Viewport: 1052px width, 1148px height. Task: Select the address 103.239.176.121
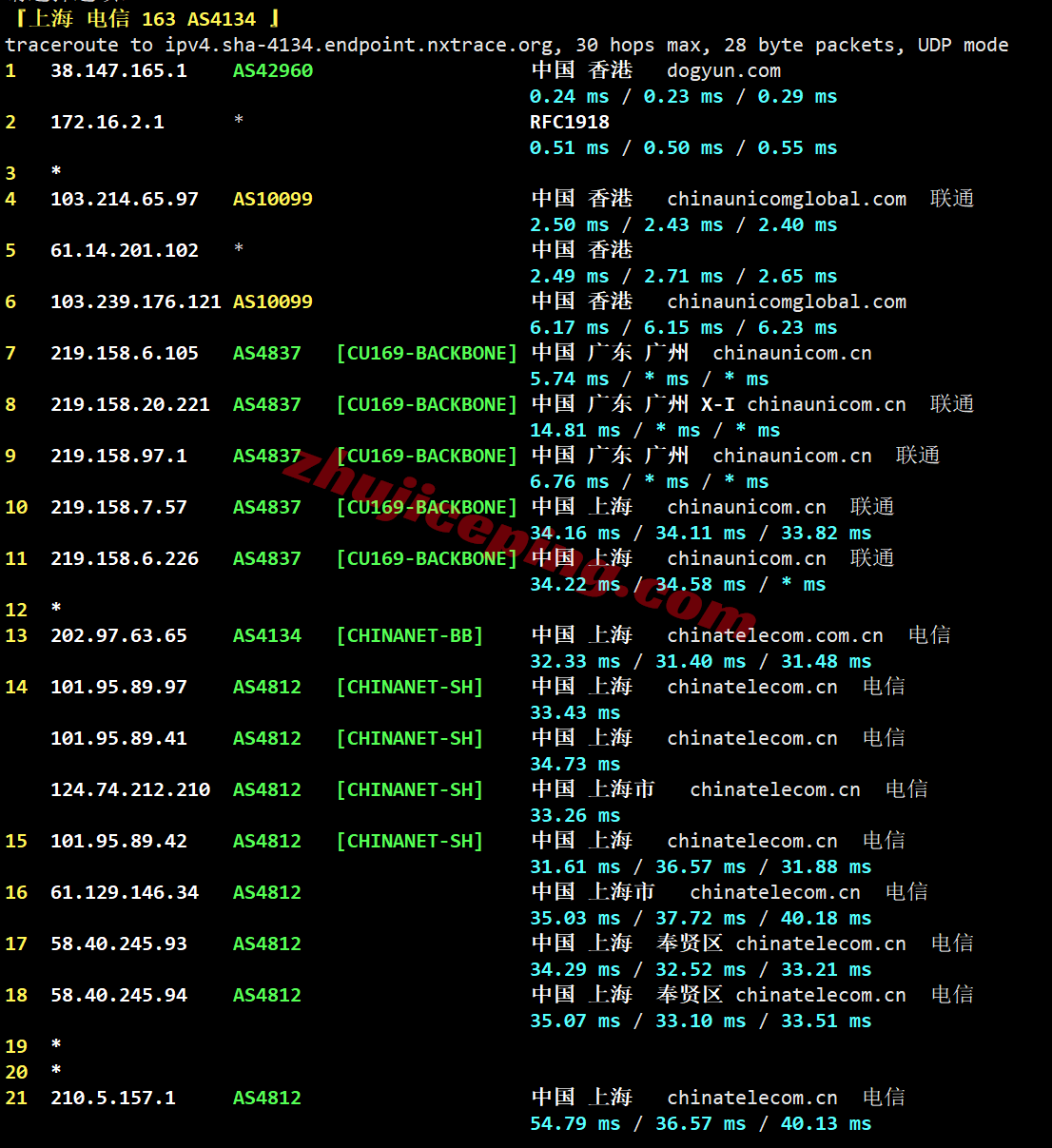(136, 302)
